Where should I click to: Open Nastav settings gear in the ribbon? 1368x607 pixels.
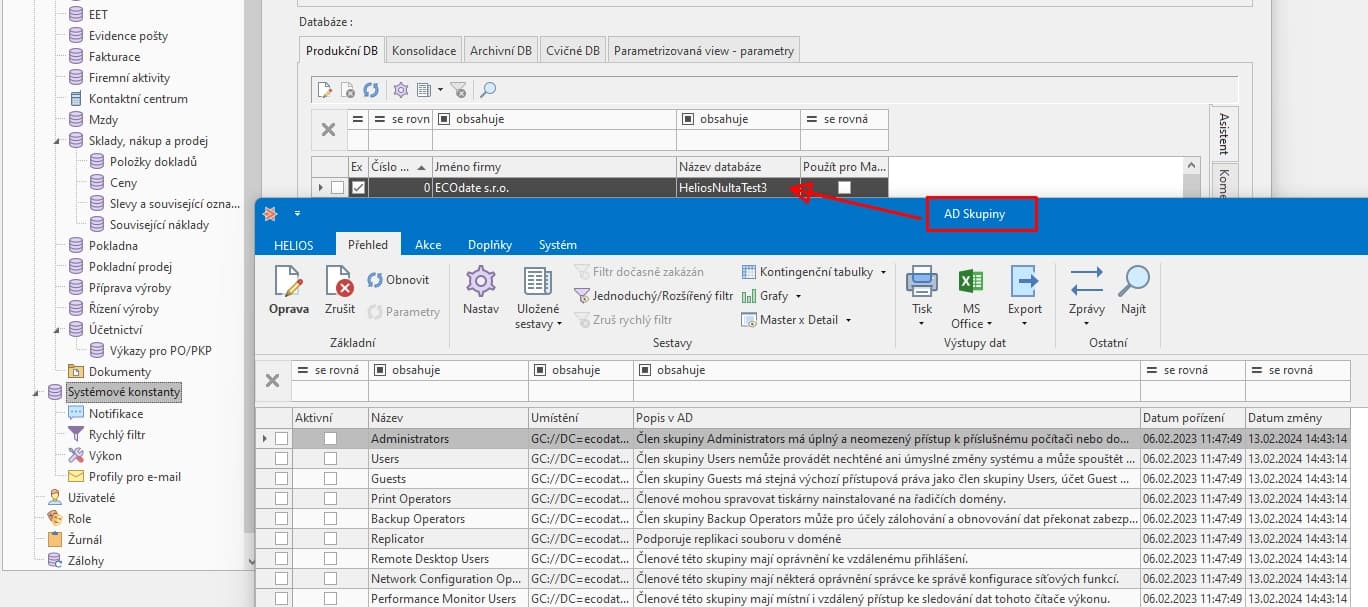[x=481, y=282]
